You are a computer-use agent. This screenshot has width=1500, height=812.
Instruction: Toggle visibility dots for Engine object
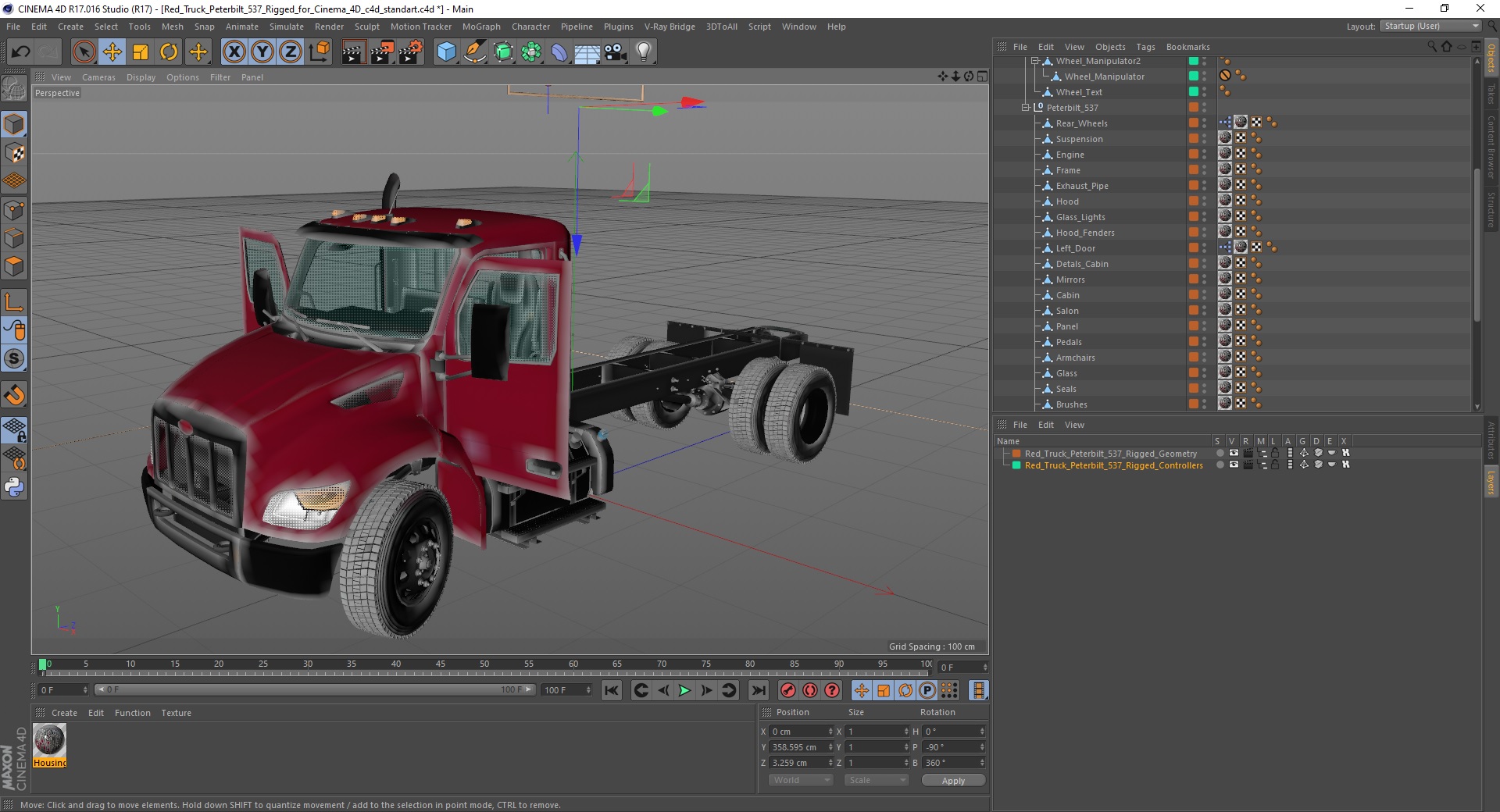pos(1205,155)
